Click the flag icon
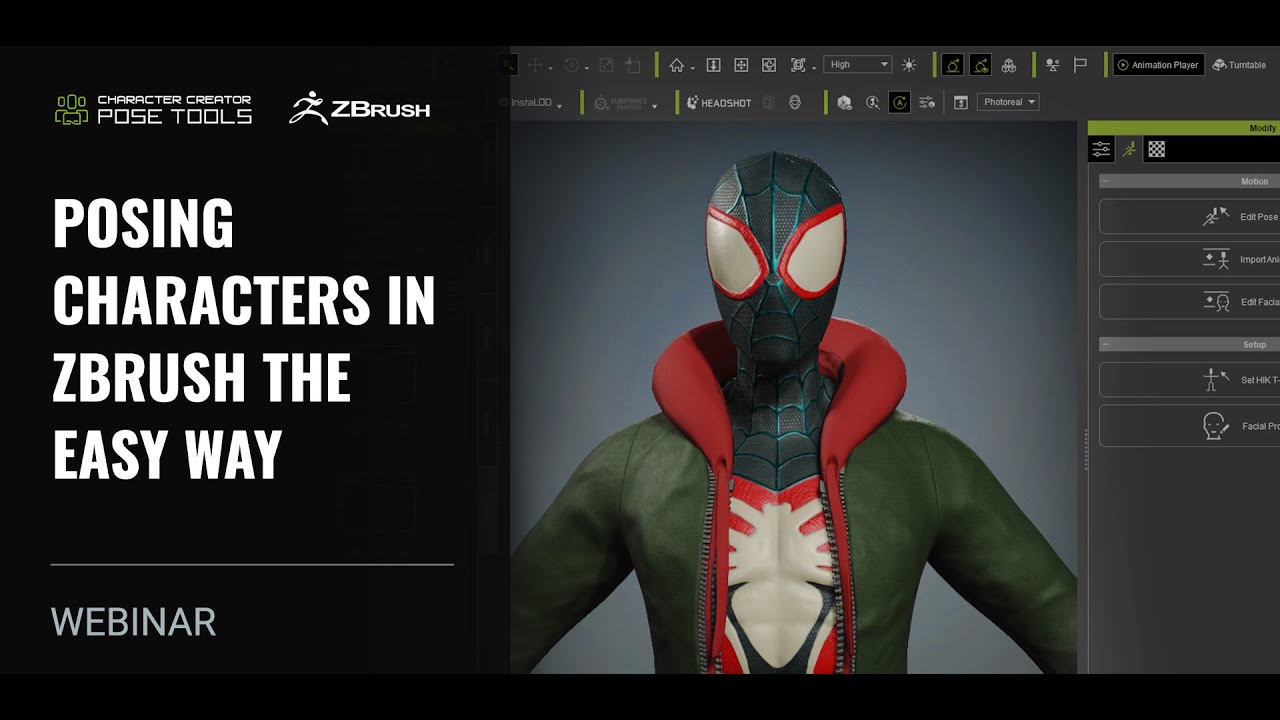1280x720 pixels. pos(1080,65)
